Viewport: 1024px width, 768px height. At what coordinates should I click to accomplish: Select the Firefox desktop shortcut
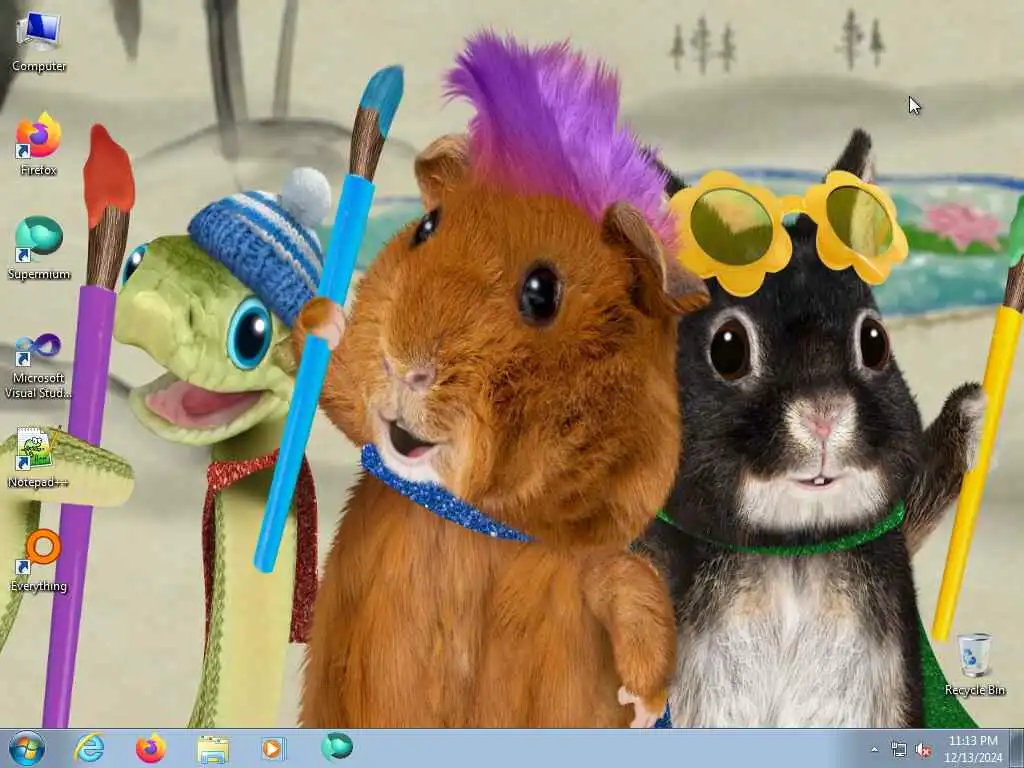tap(39, 144)
